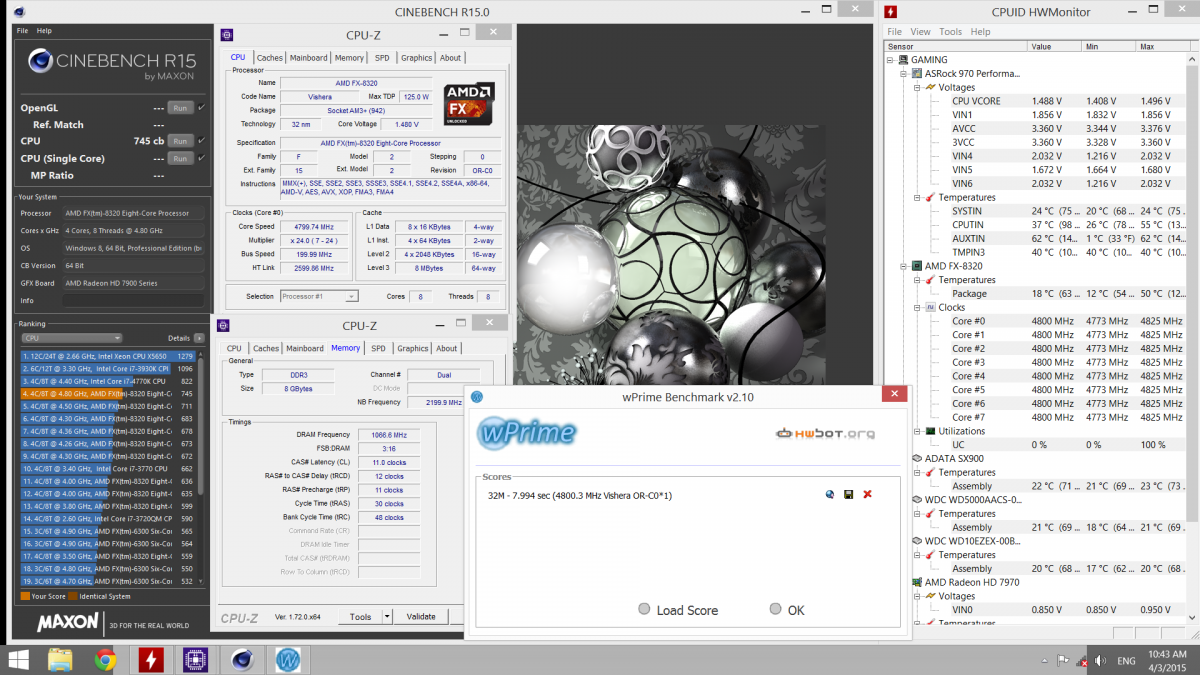Switch to Cinebench via taskbar icon
The image size is (1200, 675).
242,659
